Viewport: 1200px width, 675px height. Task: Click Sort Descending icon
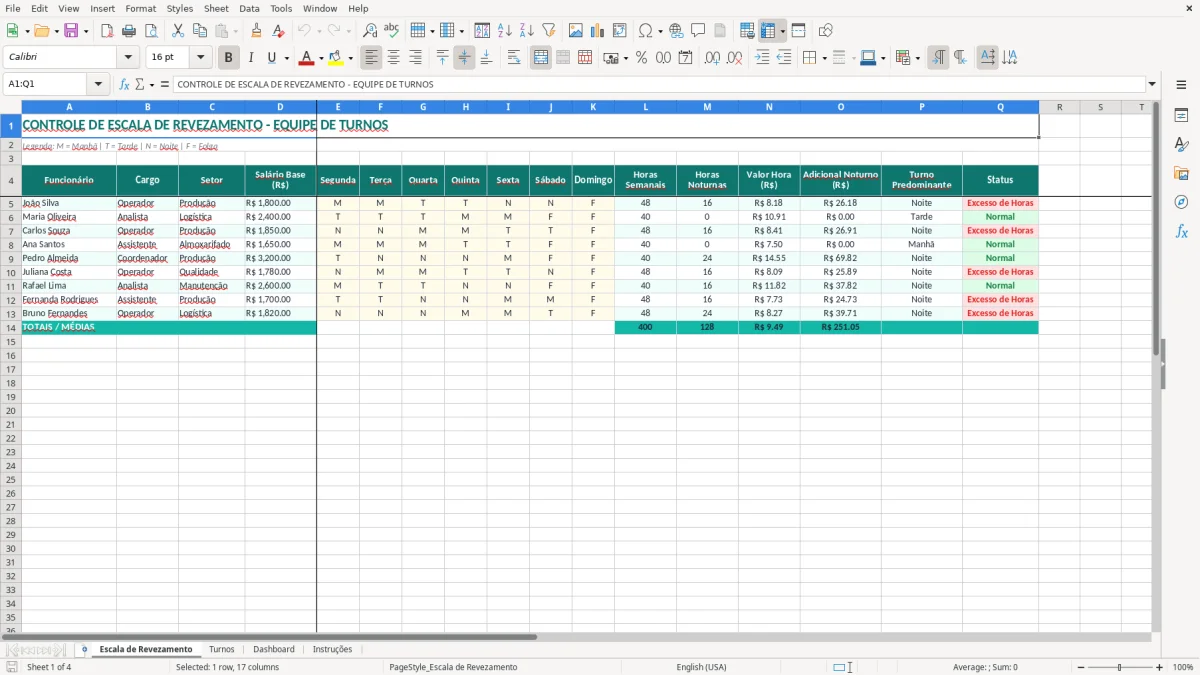tap(527, 31)
